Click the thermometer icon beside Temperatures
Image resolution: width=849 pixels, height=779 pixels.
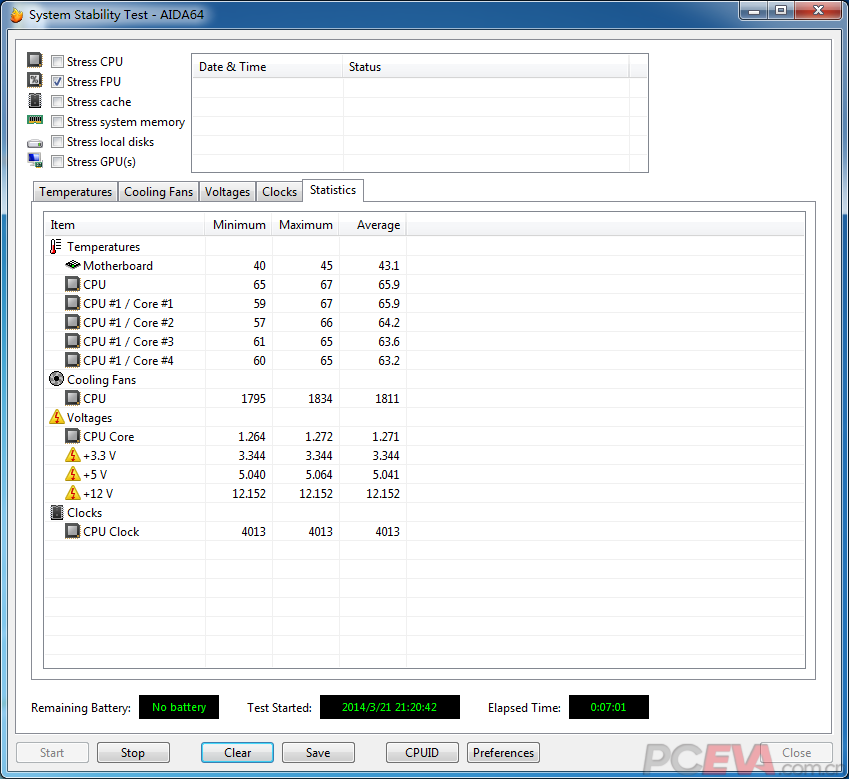[x=56, y=247]
